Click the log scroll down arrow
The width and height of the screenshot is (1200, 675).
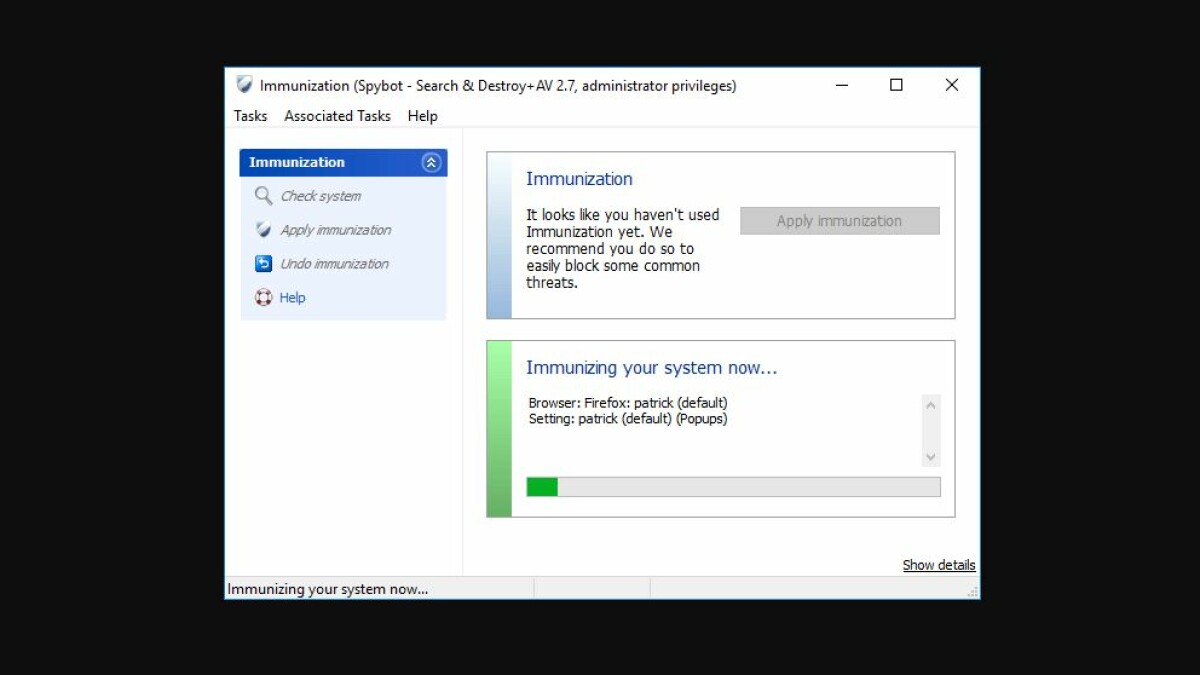(x=931, y=457)
